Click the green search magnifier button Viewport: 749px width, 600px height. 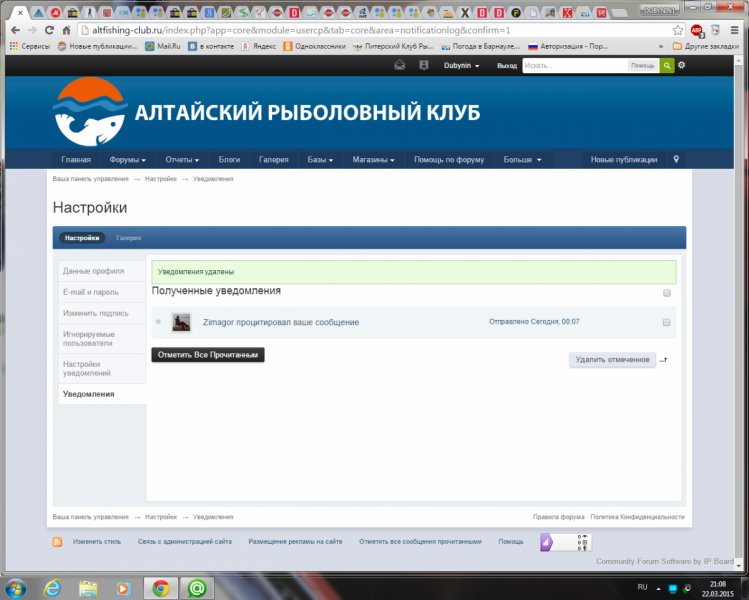pos(666,65)
